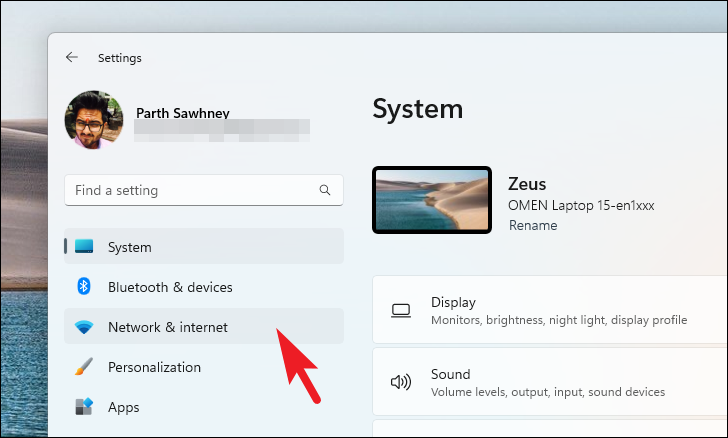Go back with the Settings arrow

72,57
